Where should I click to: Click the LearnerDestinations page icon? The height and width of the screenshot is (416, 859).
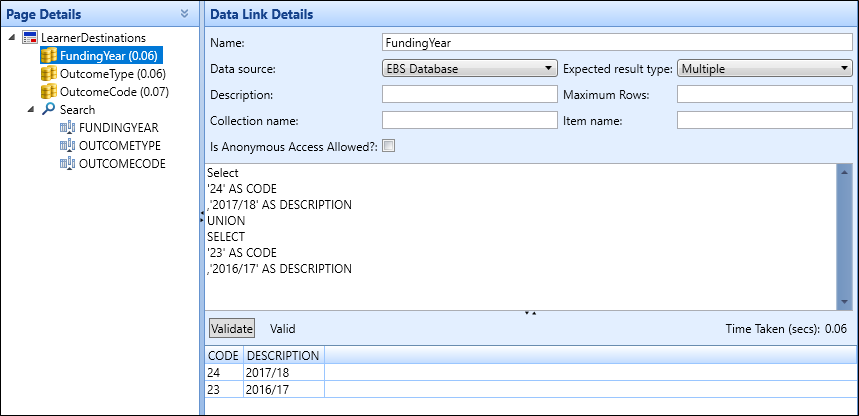[30, 37]
